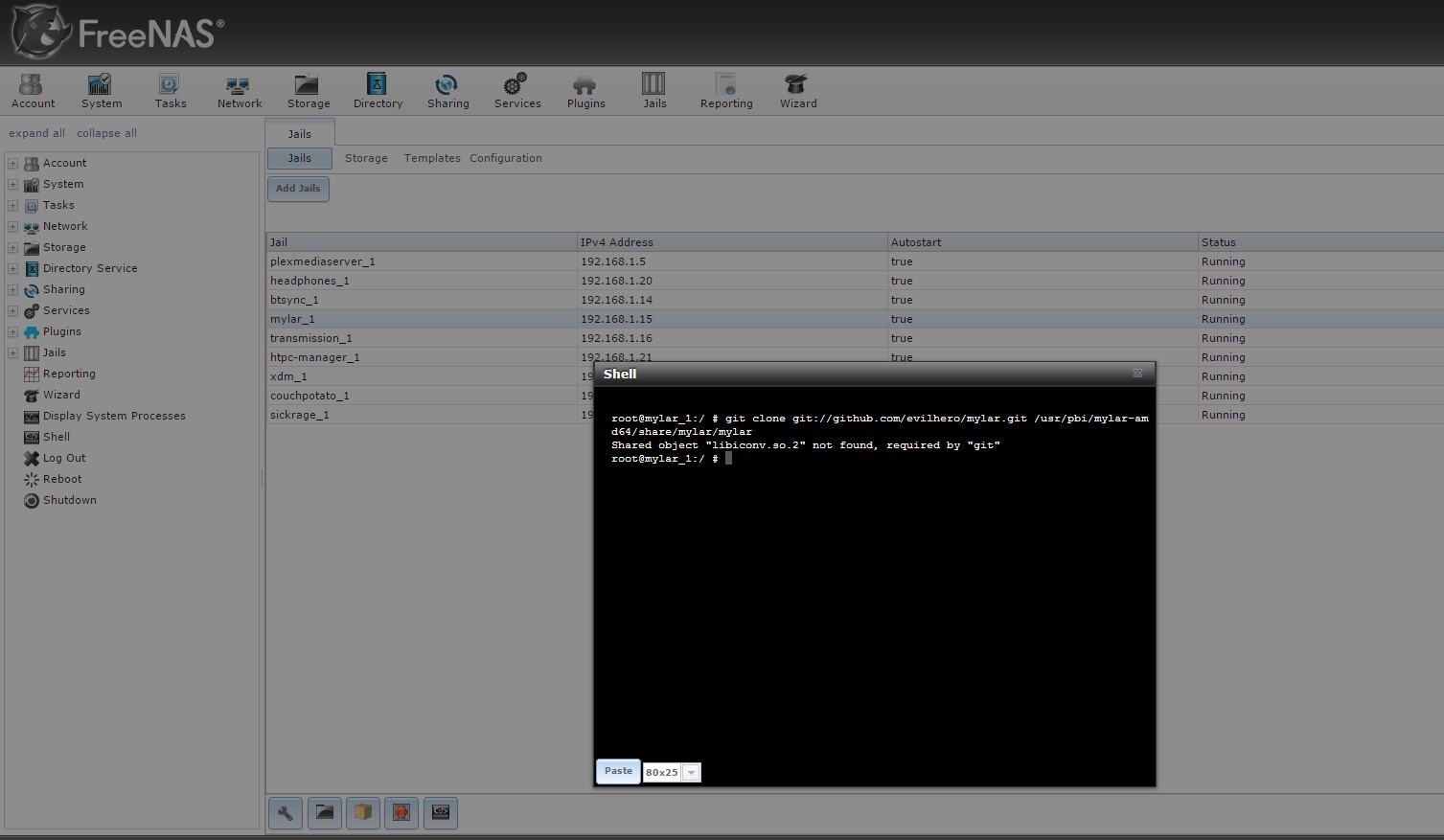Open Network toolbar icon

[239, 91]
